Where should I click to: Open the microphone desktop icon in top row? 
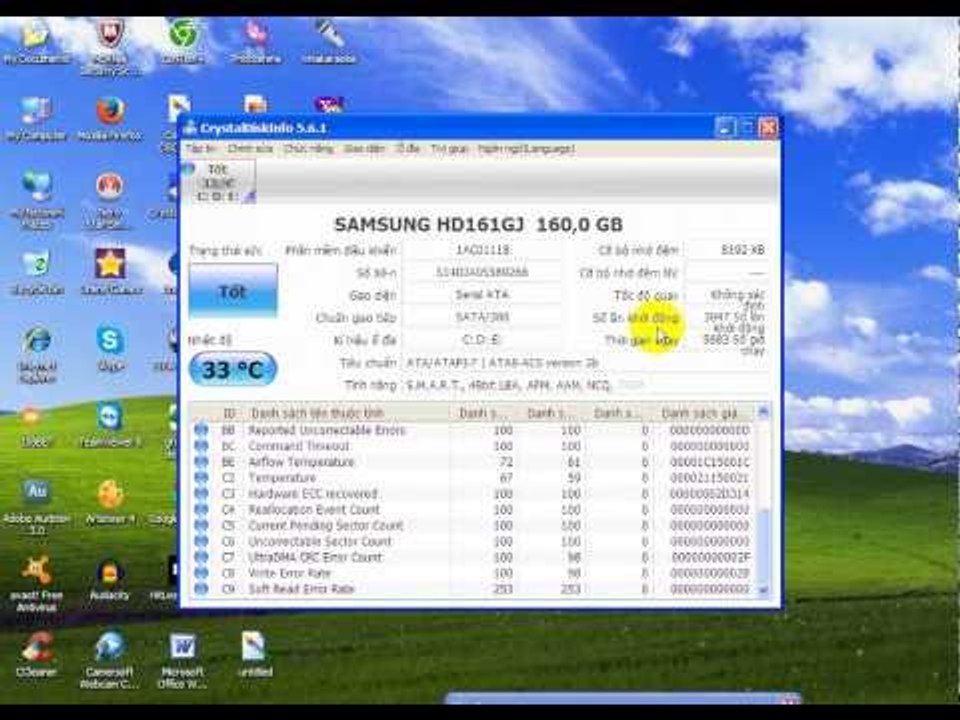329,41
